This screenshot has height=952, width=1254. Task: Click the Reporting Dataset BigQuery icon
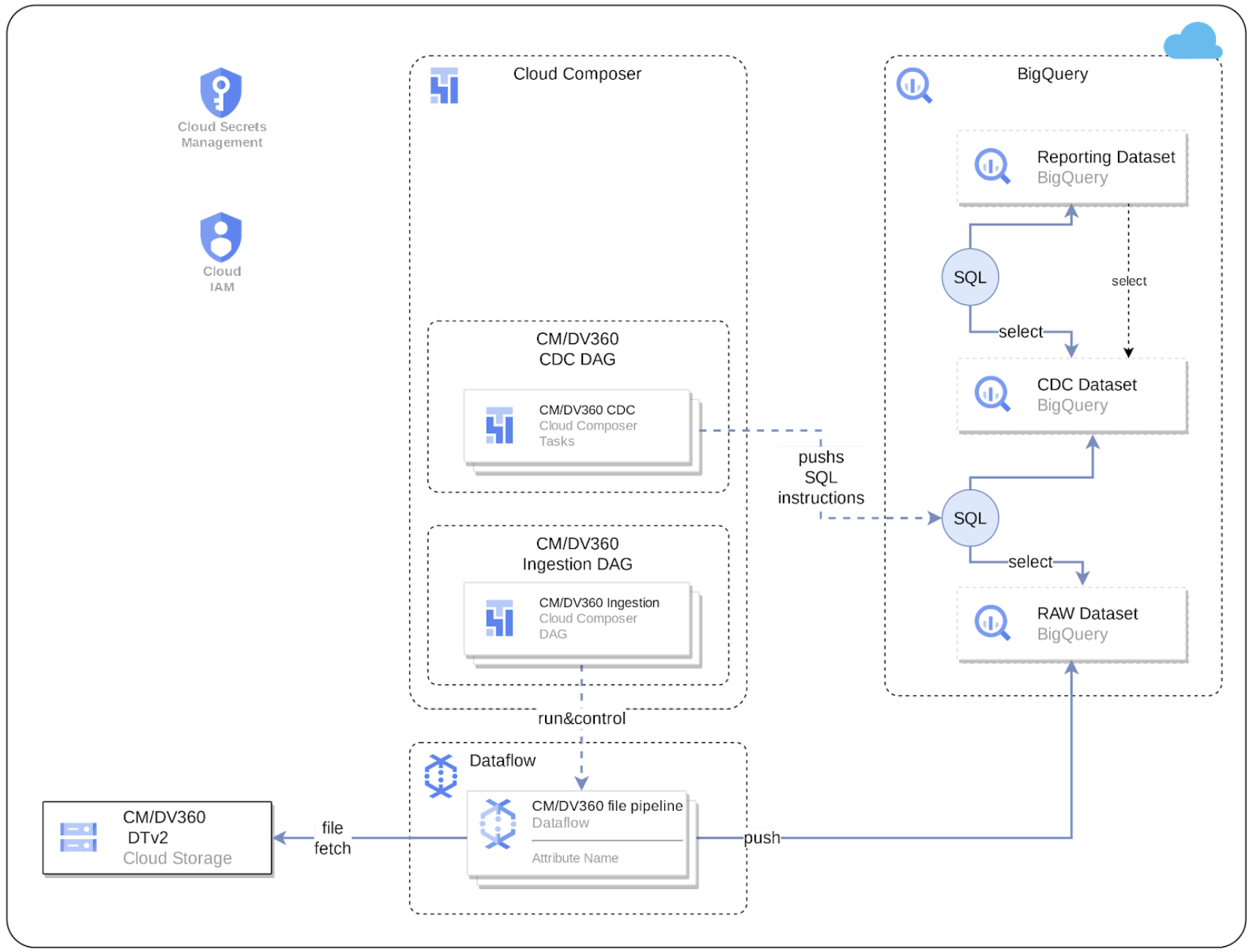tap(991, 167)
